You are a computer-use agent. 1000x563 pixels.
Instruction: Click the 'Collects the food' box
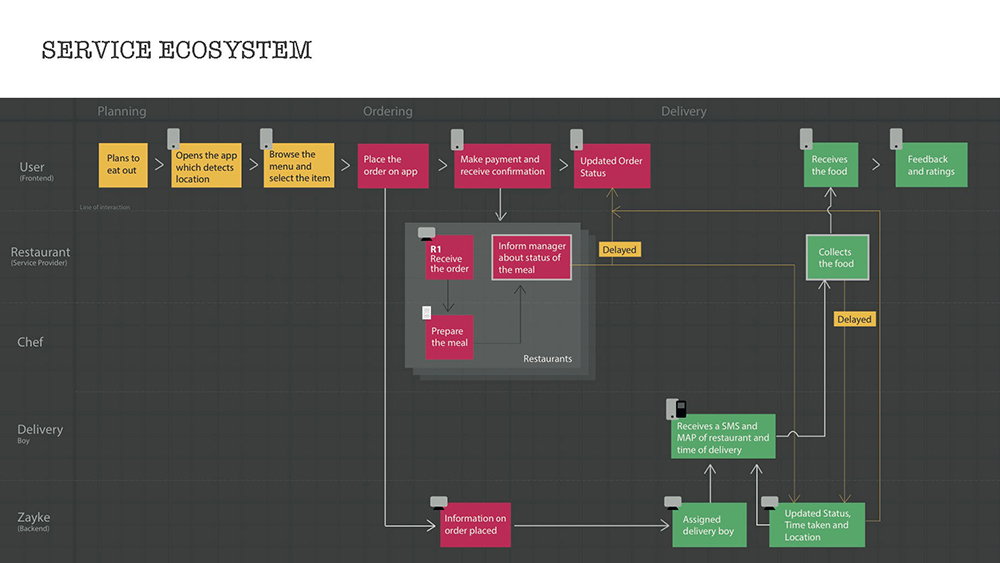tap(837, 258)
